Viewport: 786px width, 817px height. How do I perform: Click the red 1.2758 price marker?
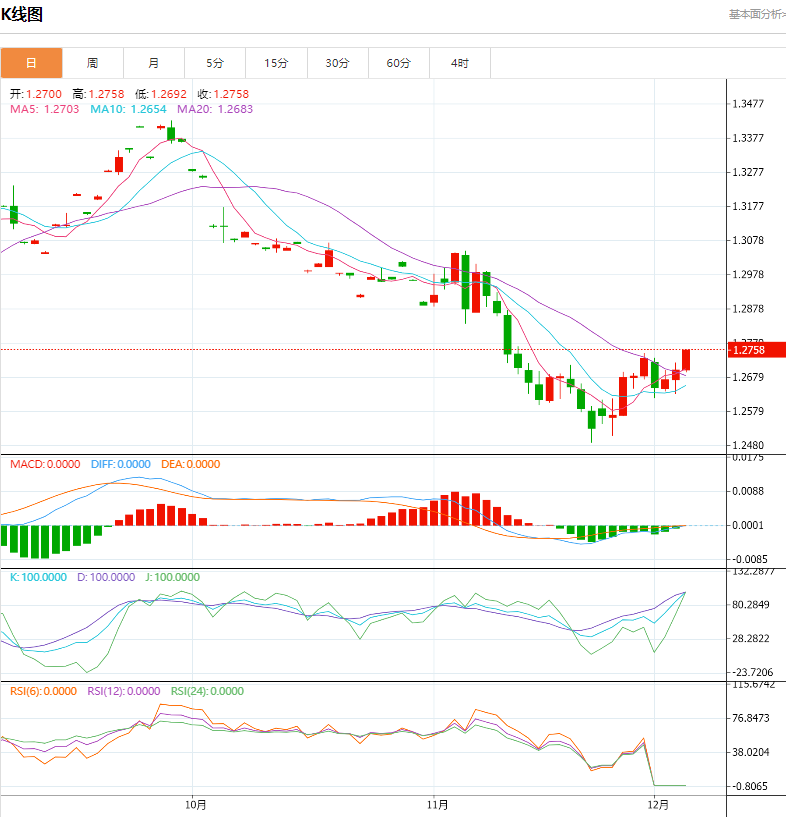click(756, 350)
